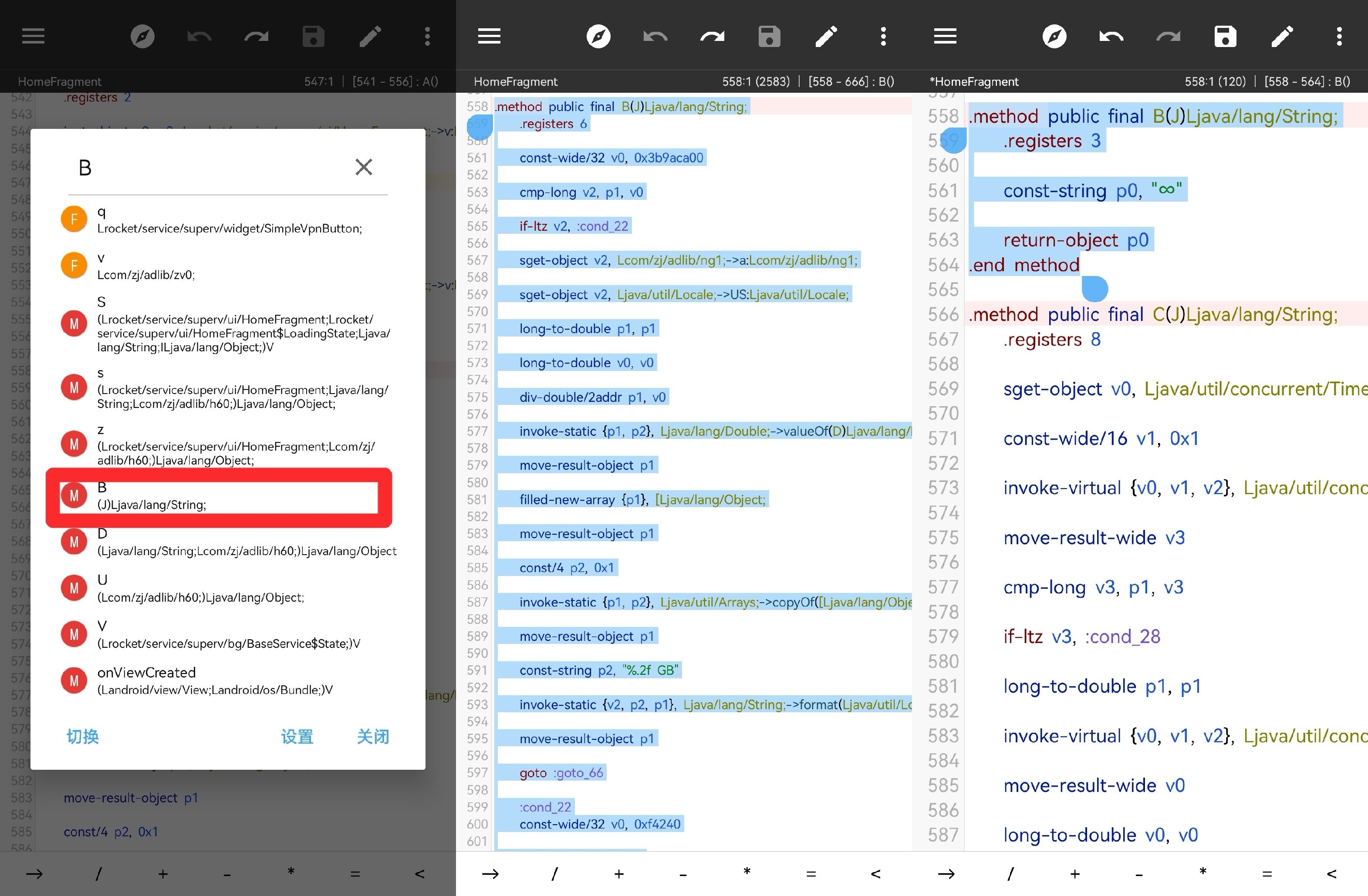Select lowercase method s returning Object
1368x896 pixels.
(228, 388)
